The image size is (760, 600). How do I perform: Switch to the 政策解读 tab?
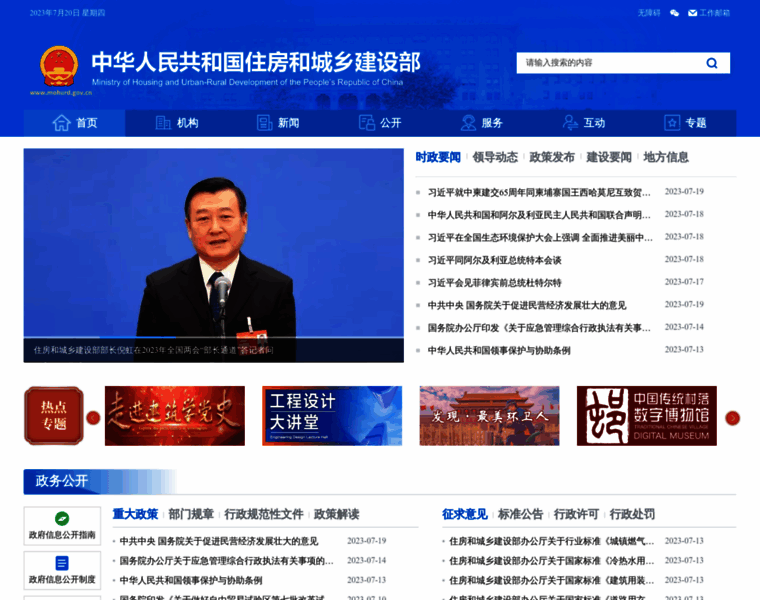pos(337,514)
